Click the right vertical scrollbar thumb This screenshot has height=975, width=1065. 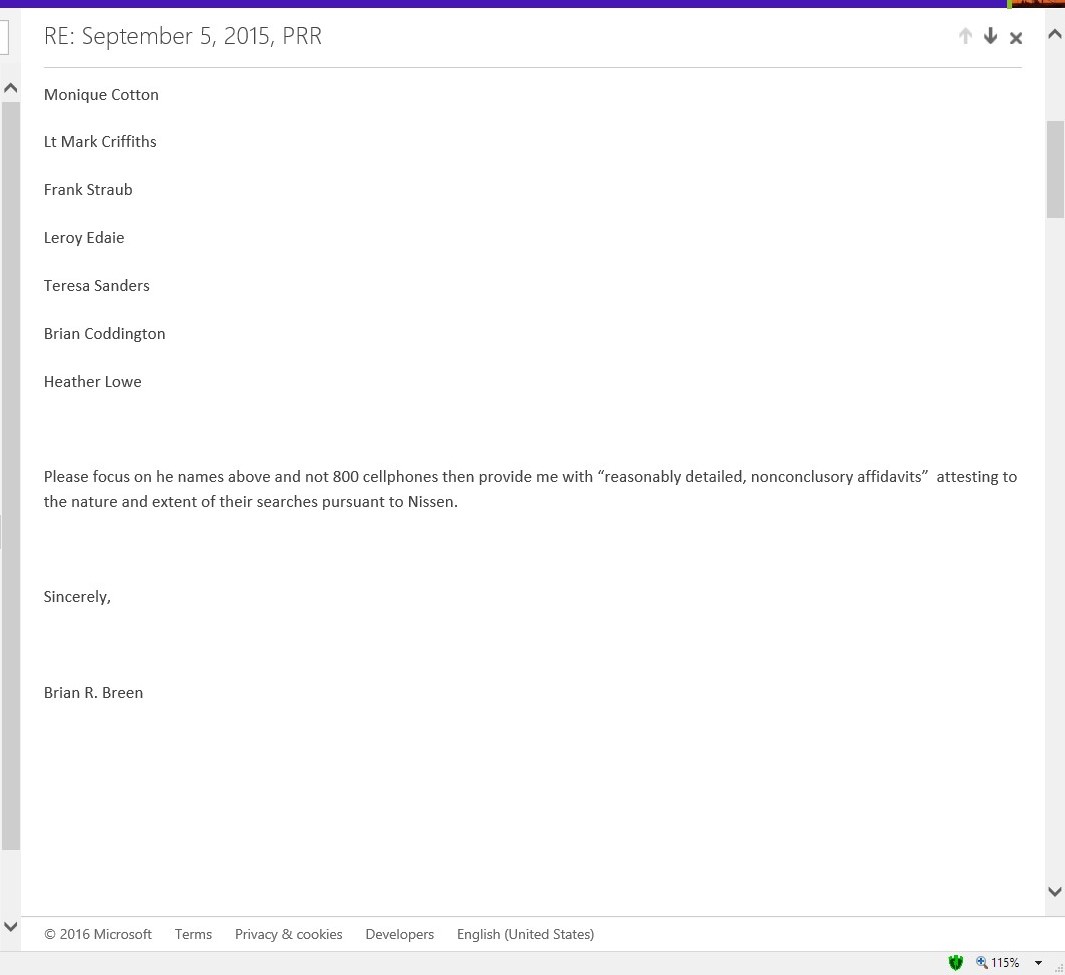[x=1055, y=168]
